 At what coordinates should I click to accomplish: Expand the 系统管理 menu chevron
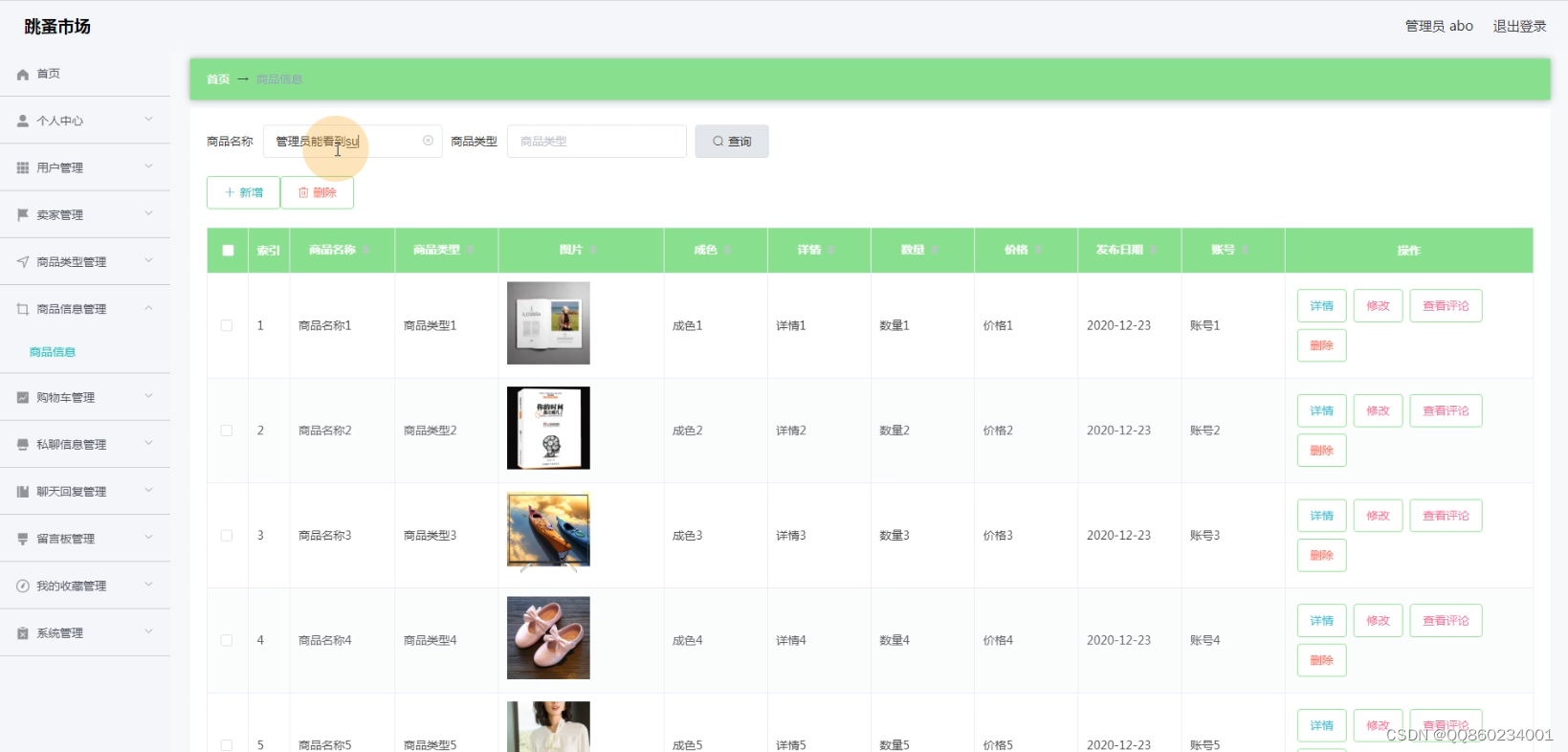pyautogui.click(x=148, y=631)
